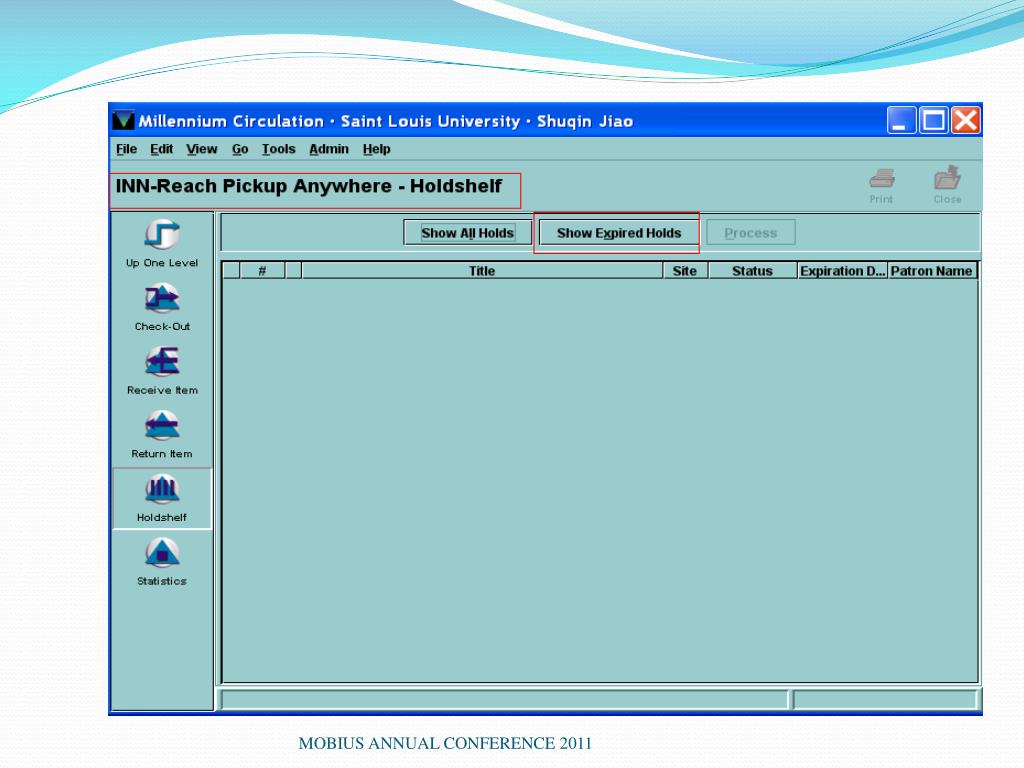Open the Holdshelf mode icon
The image size is (1024, 768).
[x=162, y=490]
